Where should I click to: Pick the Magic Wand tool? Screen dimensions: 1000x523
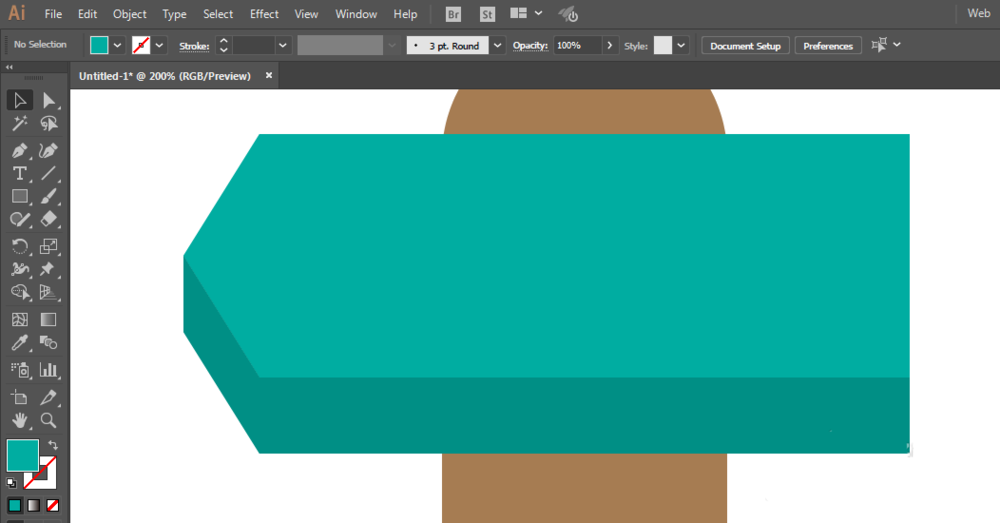[x=20, y=123]
